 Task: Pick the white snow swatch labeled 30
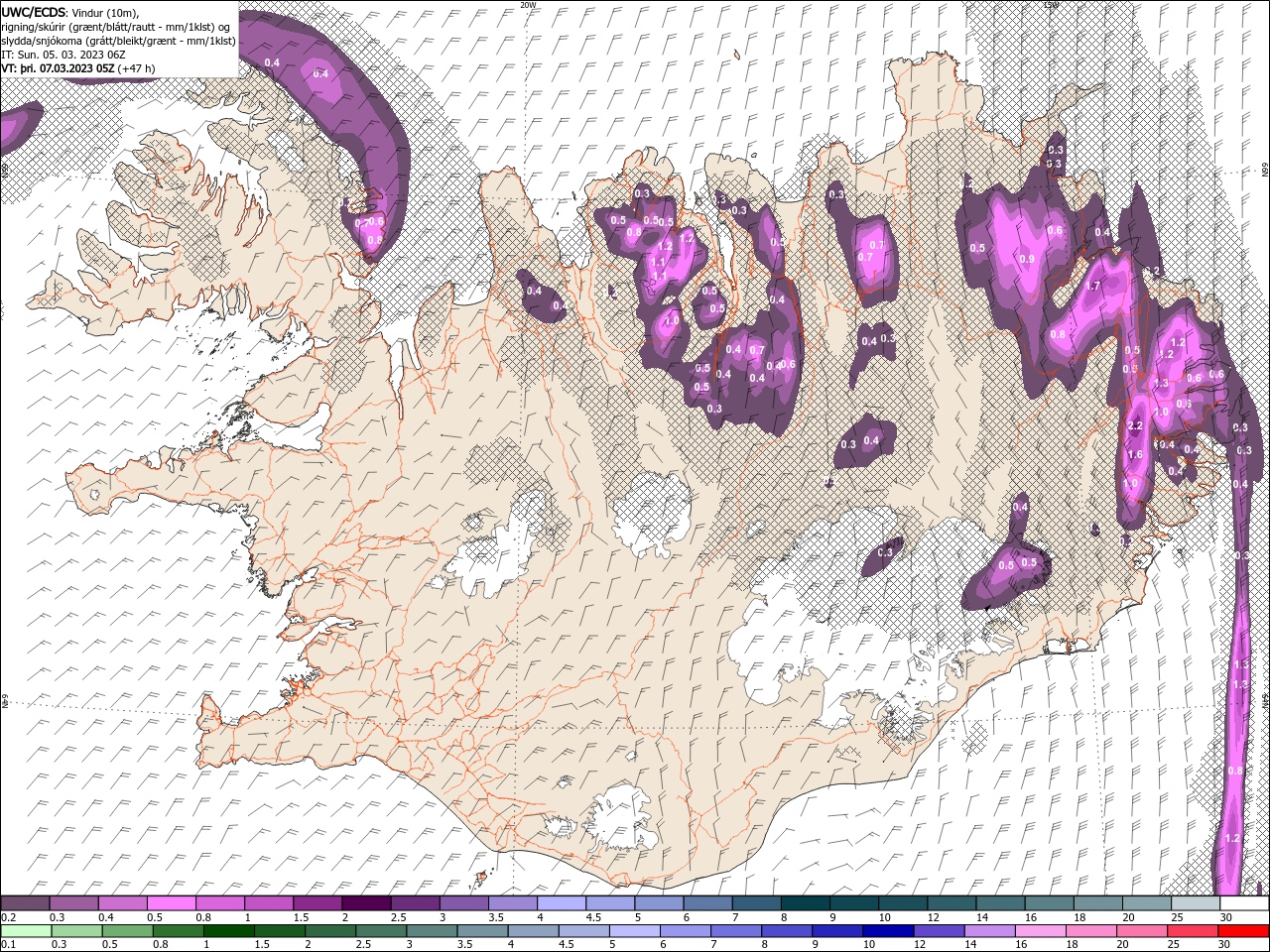tap(1243, 903)
